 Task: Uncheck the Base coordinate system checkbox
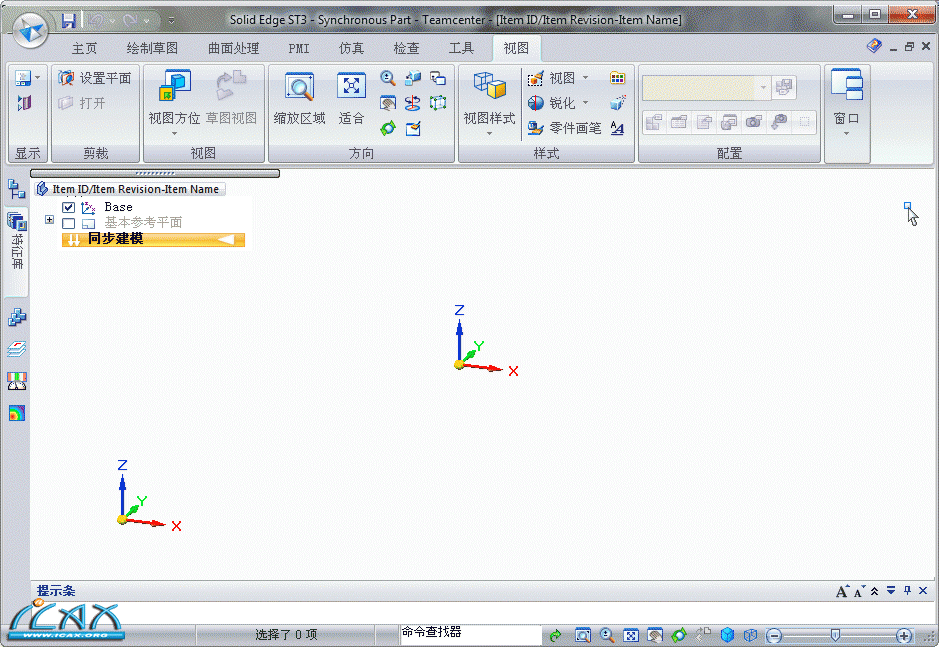click(x=69, y=207)
